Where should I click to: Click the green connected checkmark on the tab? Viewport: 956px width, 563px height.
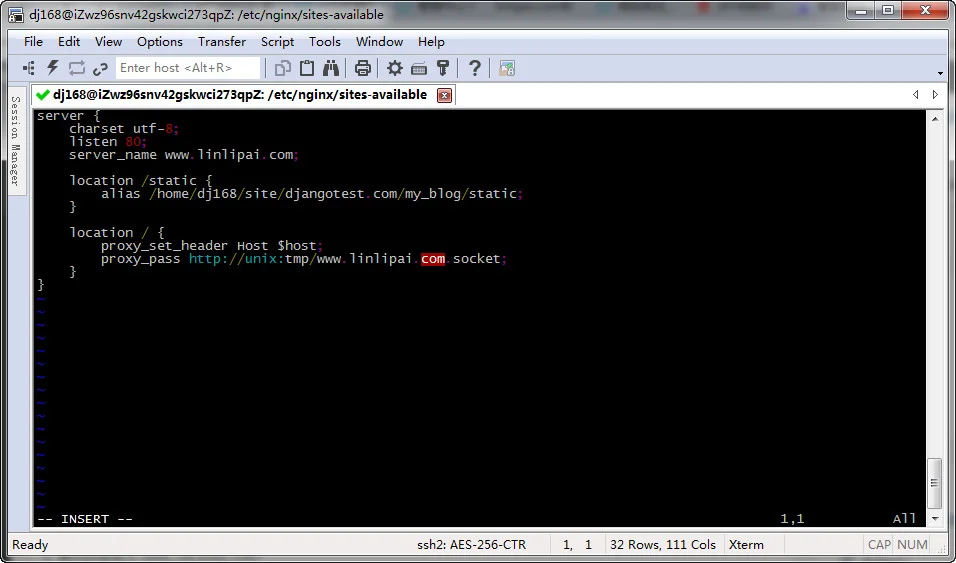point(43,95)
